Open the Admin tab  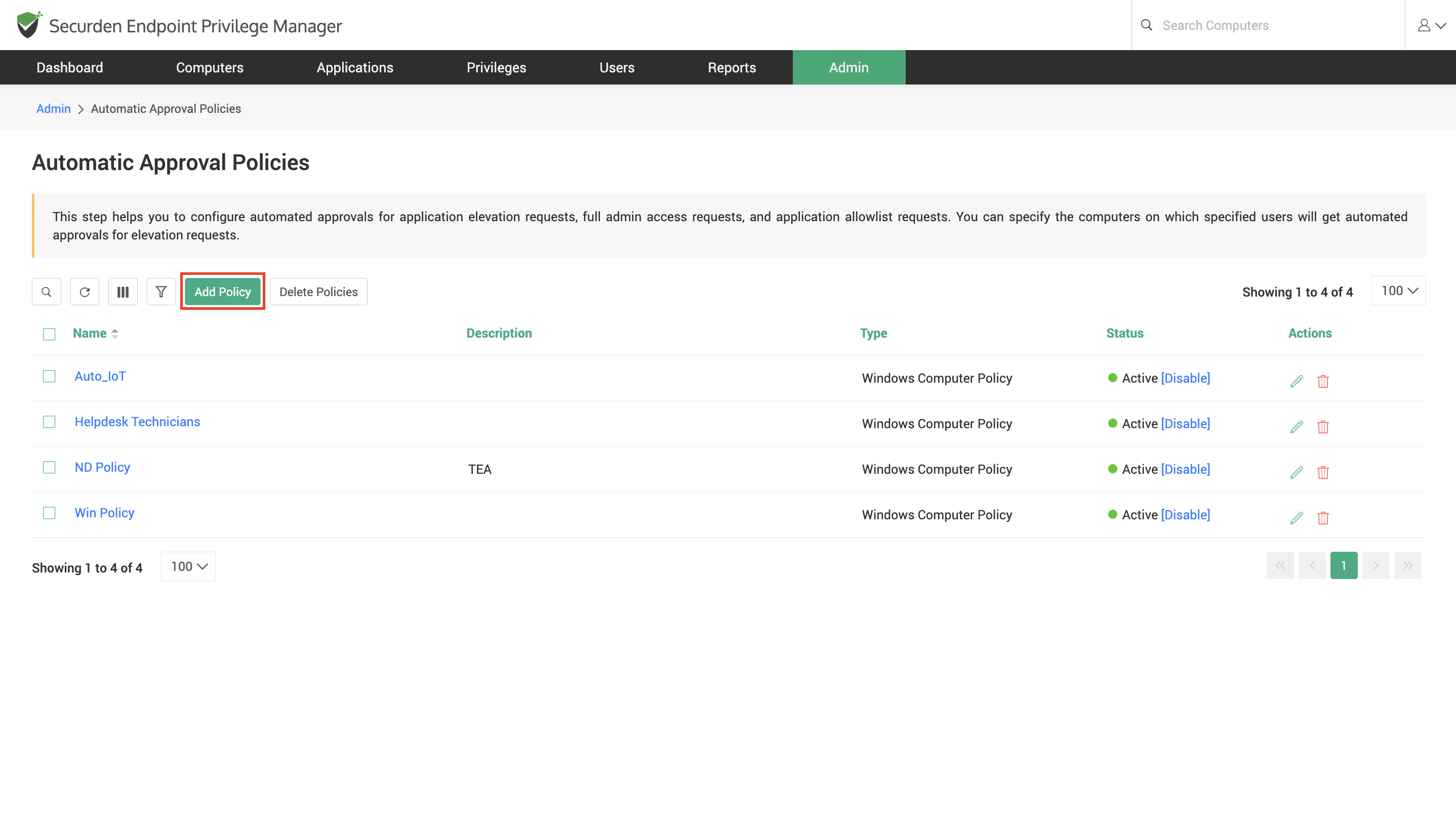click(x=849, y=67)
